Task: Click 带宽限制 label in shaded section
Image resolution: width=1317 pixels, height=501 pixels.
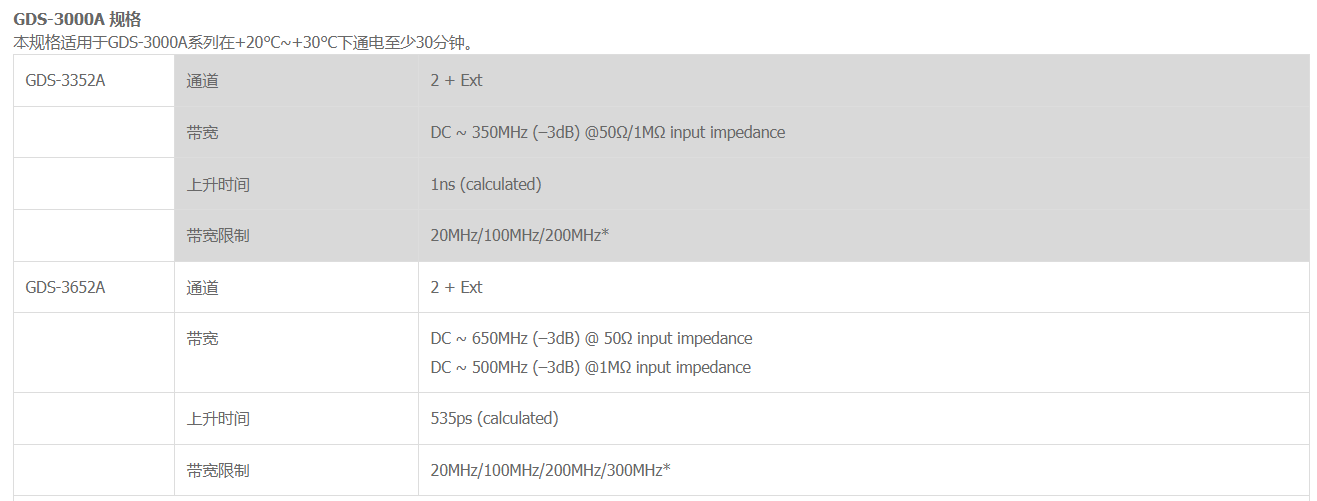Action: pos(218,236)
